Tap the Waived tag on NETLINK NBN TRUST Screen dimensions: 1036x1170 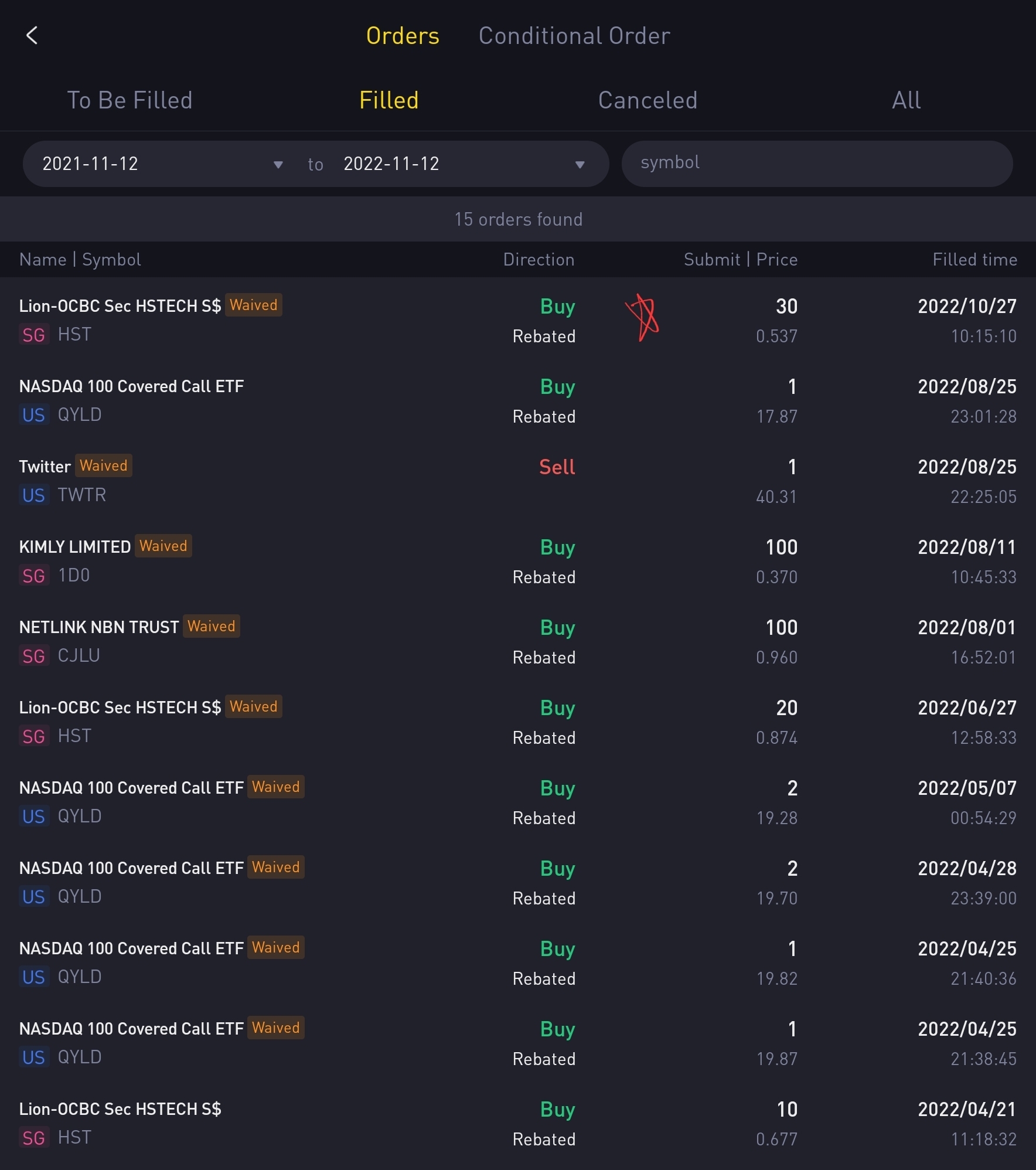pyautogui.click(x=211, y=627)
